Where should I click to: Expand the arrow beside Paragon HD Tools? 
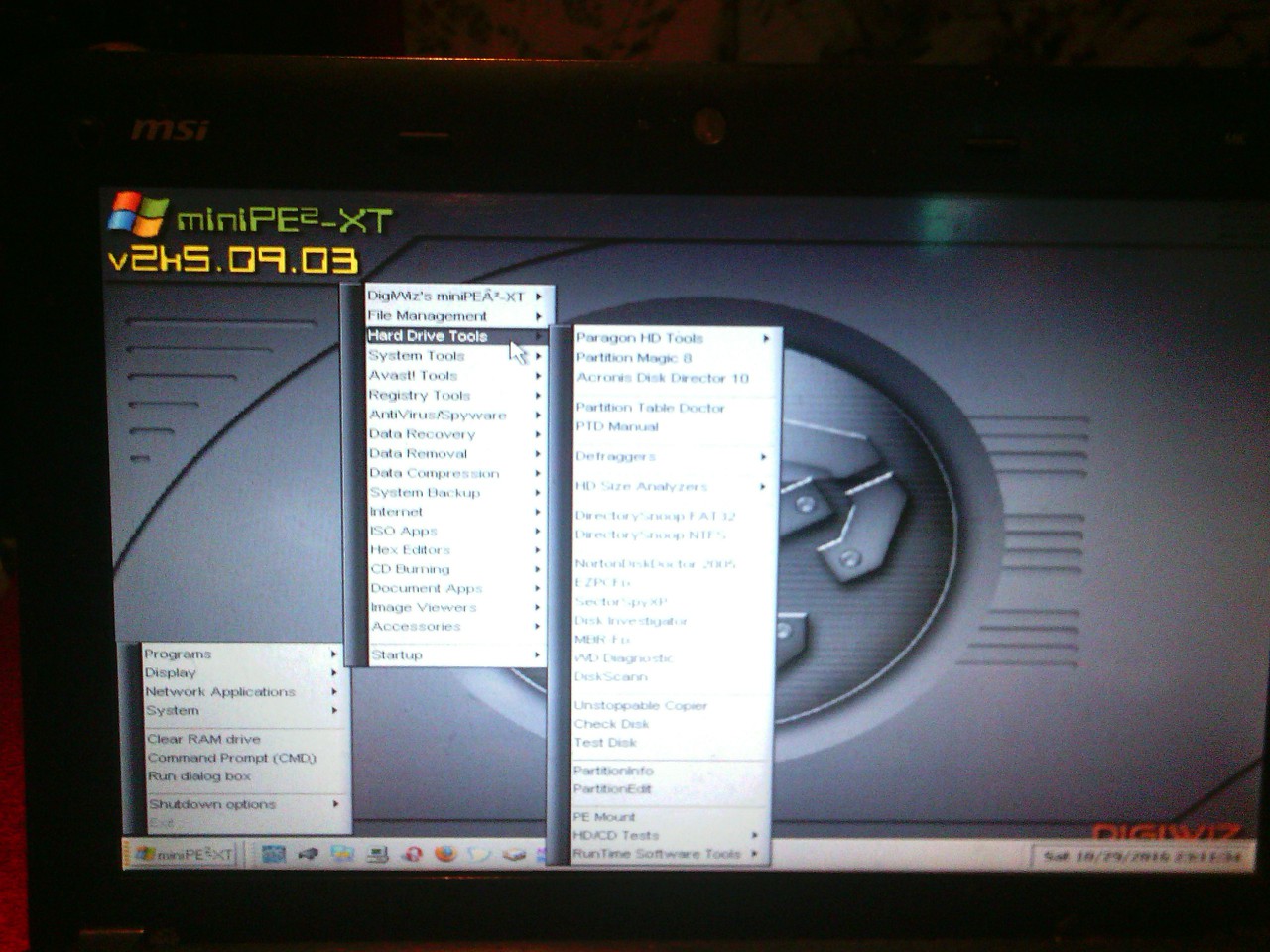pos(766,338)
